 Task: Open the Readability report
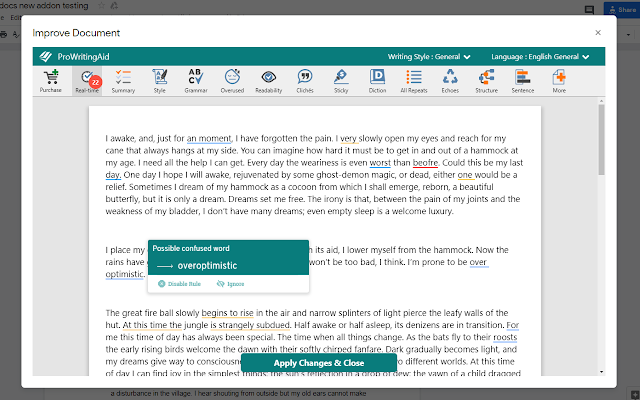click(x=269, y=81)
